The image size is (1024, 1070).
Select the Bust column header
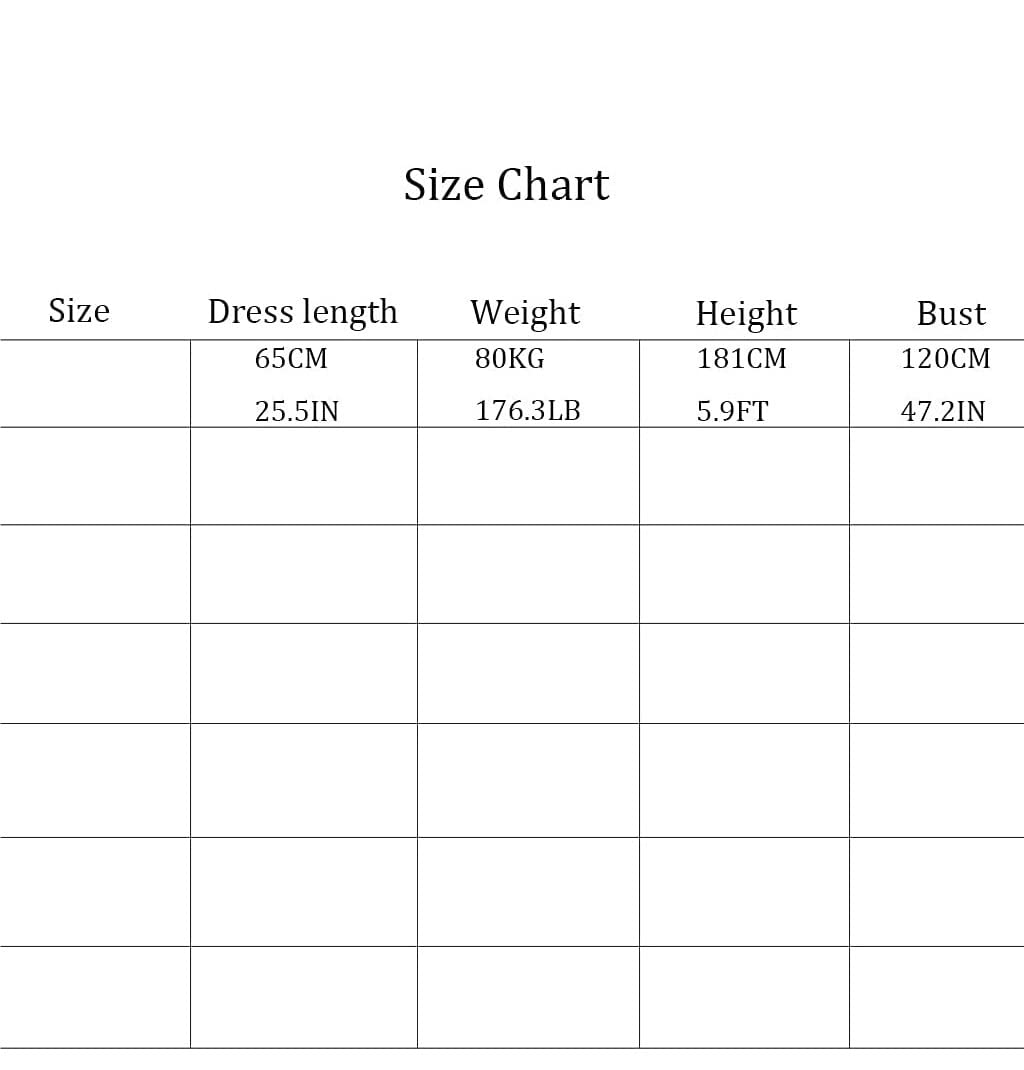[951, 314]
